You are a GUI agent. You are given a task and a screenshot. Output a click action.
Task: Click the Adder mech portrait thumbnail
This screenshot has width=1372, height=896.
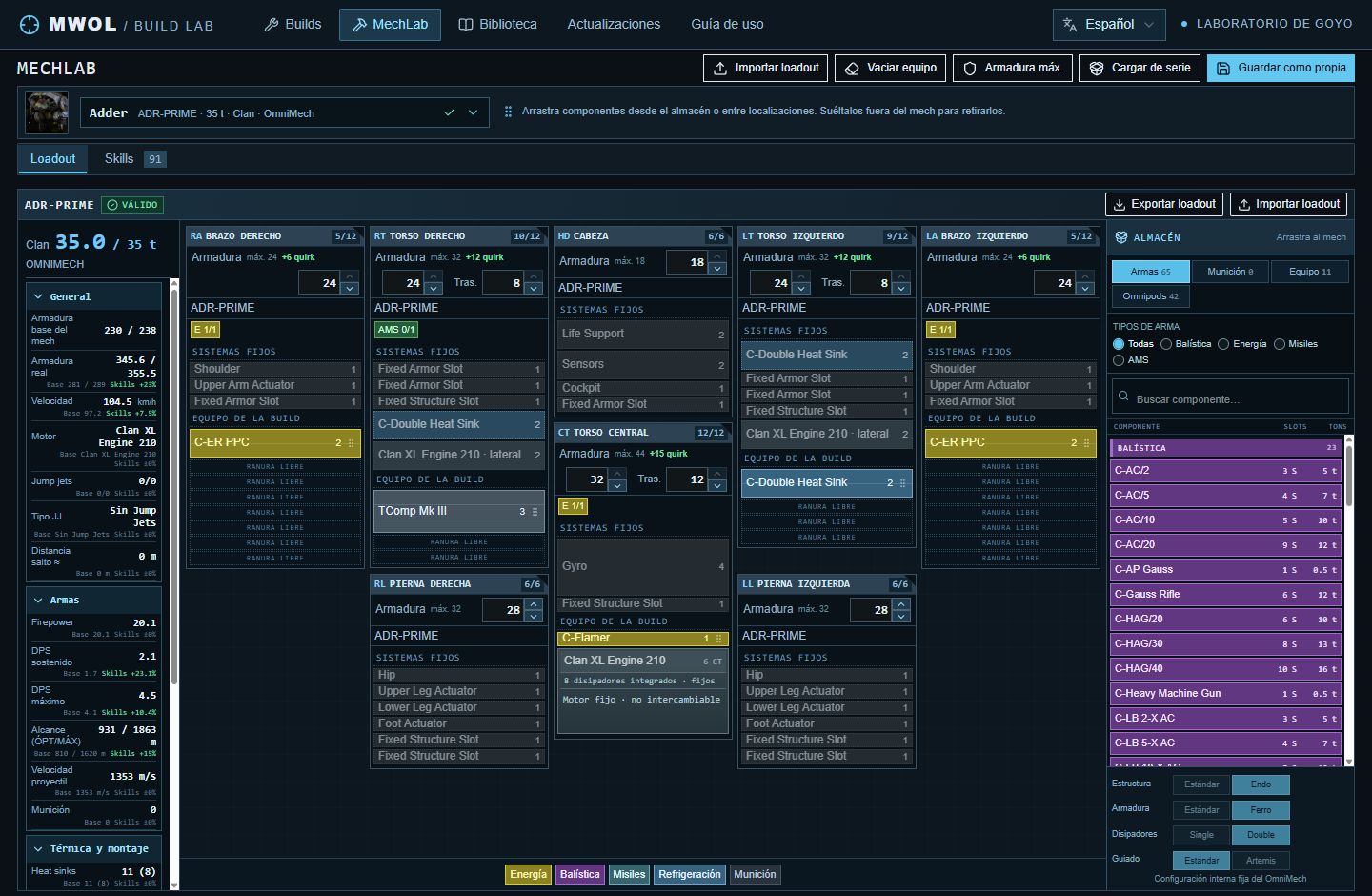pos(47,112)
